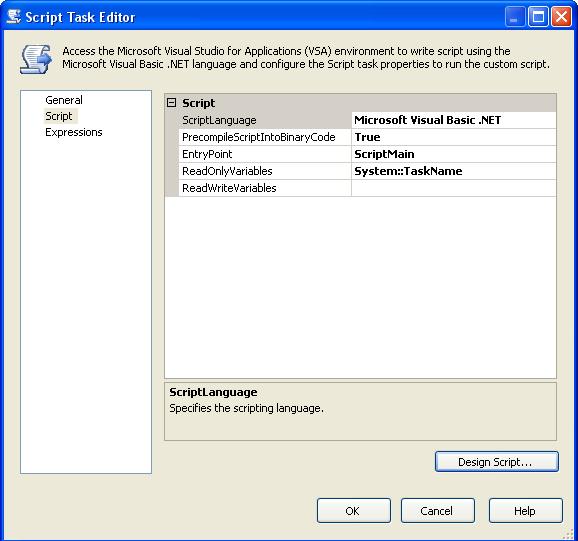
Task: Click the script scroll icon beside description
Action: (x=36, y=59)
